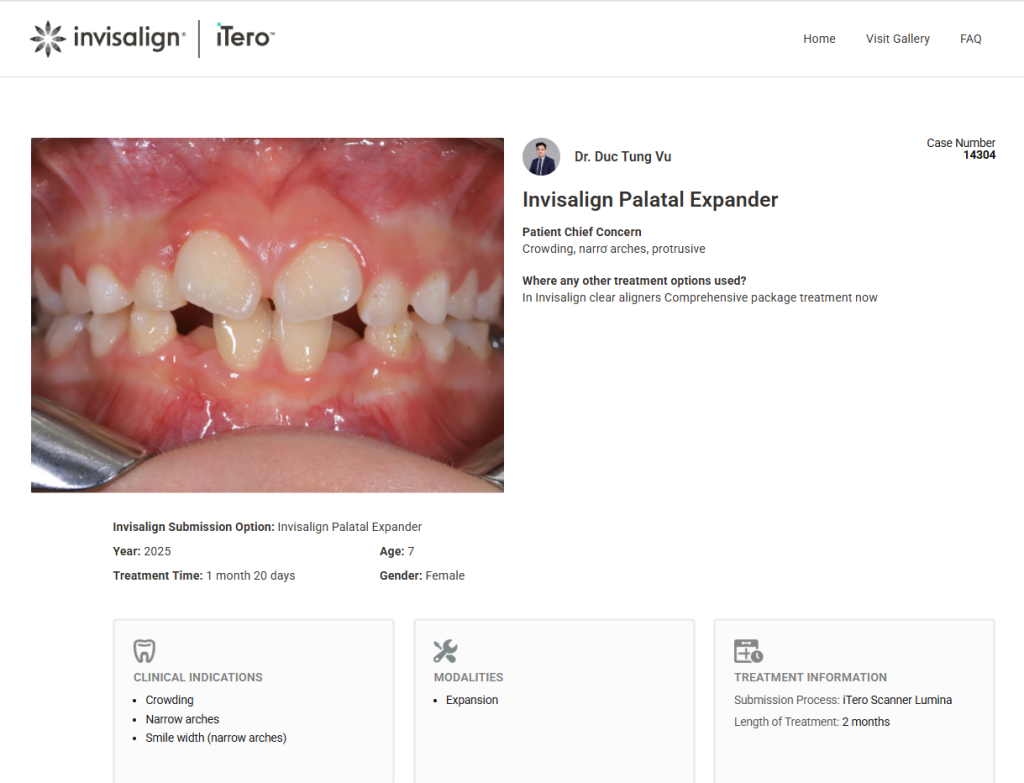Click the Treatment Information card title
The width and height of the screenshot is (1024, 783).
pos(810,677)
